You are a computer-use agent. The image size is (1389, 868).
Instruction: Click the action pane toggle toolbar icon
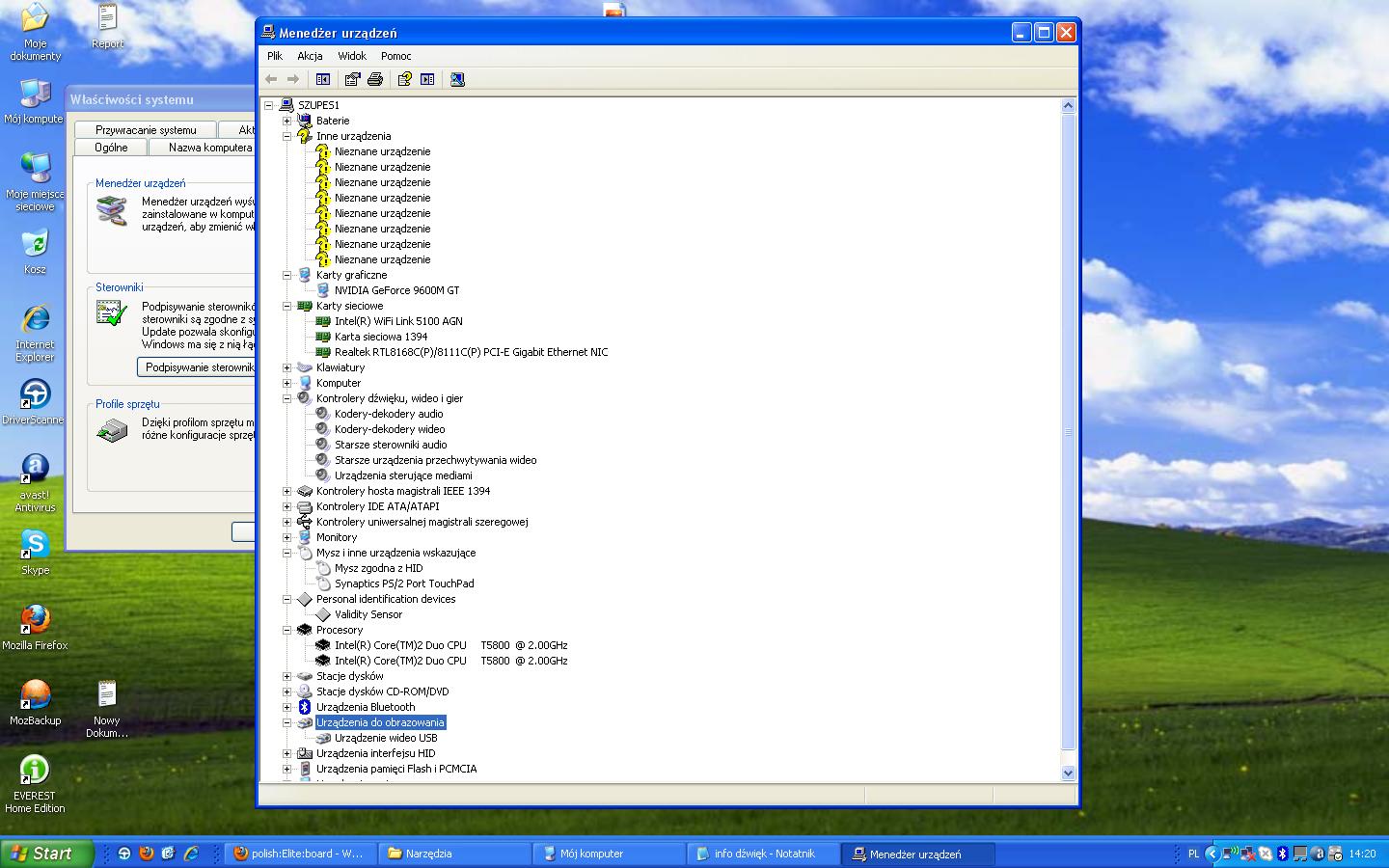427,79
